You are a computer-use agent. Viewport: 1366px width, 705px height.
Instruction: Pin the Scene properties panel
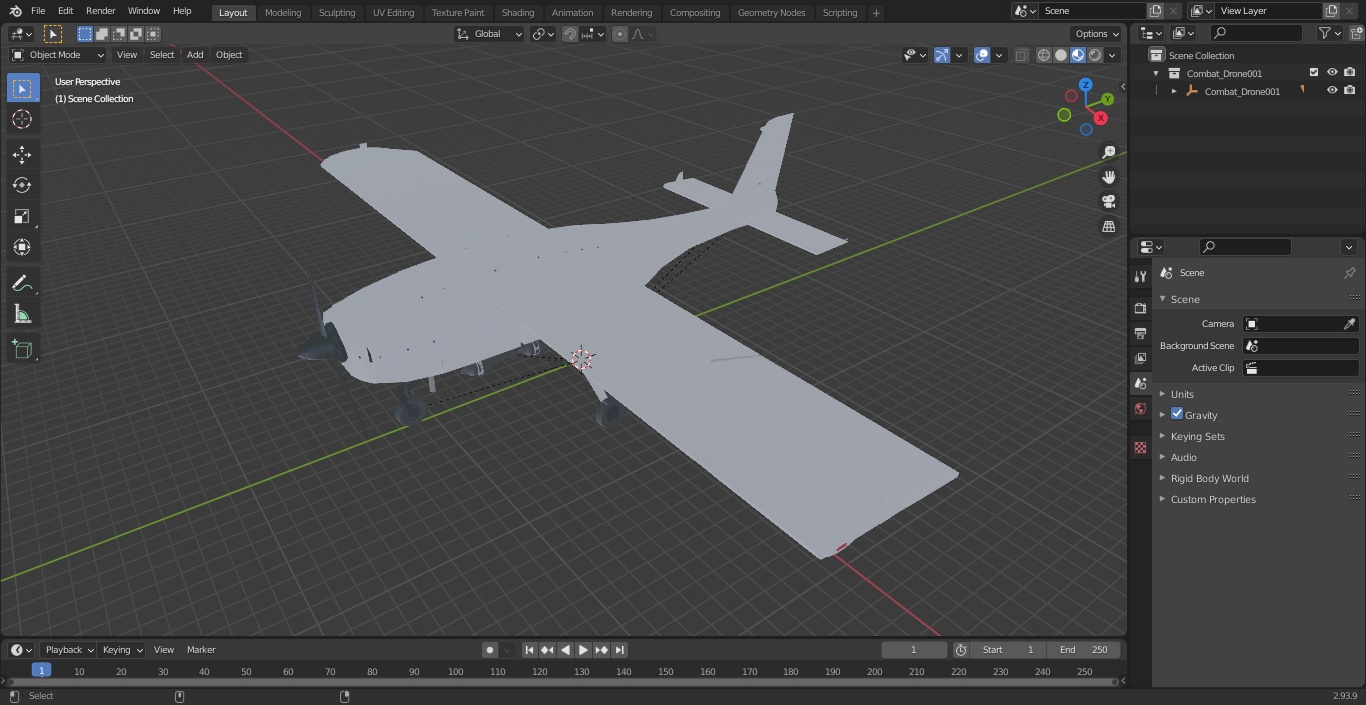click(1349, 273)
